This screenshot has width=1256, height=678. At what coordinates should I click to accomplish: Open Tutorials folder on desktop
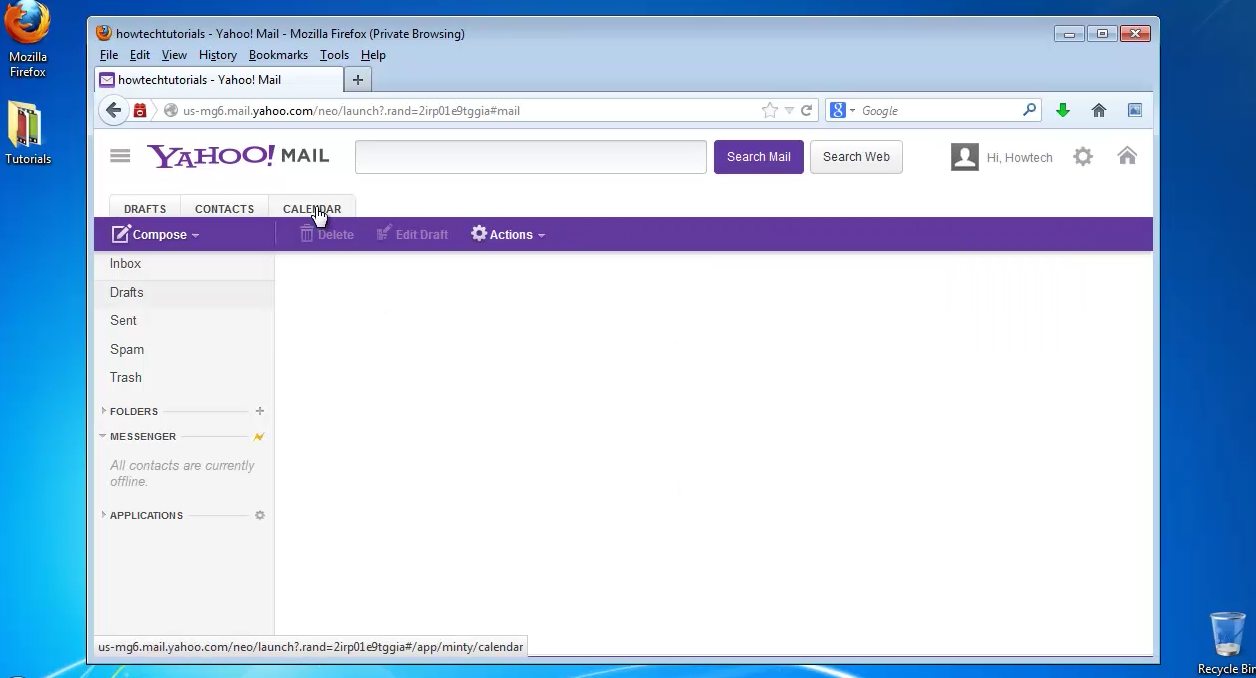(x=28, y=133)
